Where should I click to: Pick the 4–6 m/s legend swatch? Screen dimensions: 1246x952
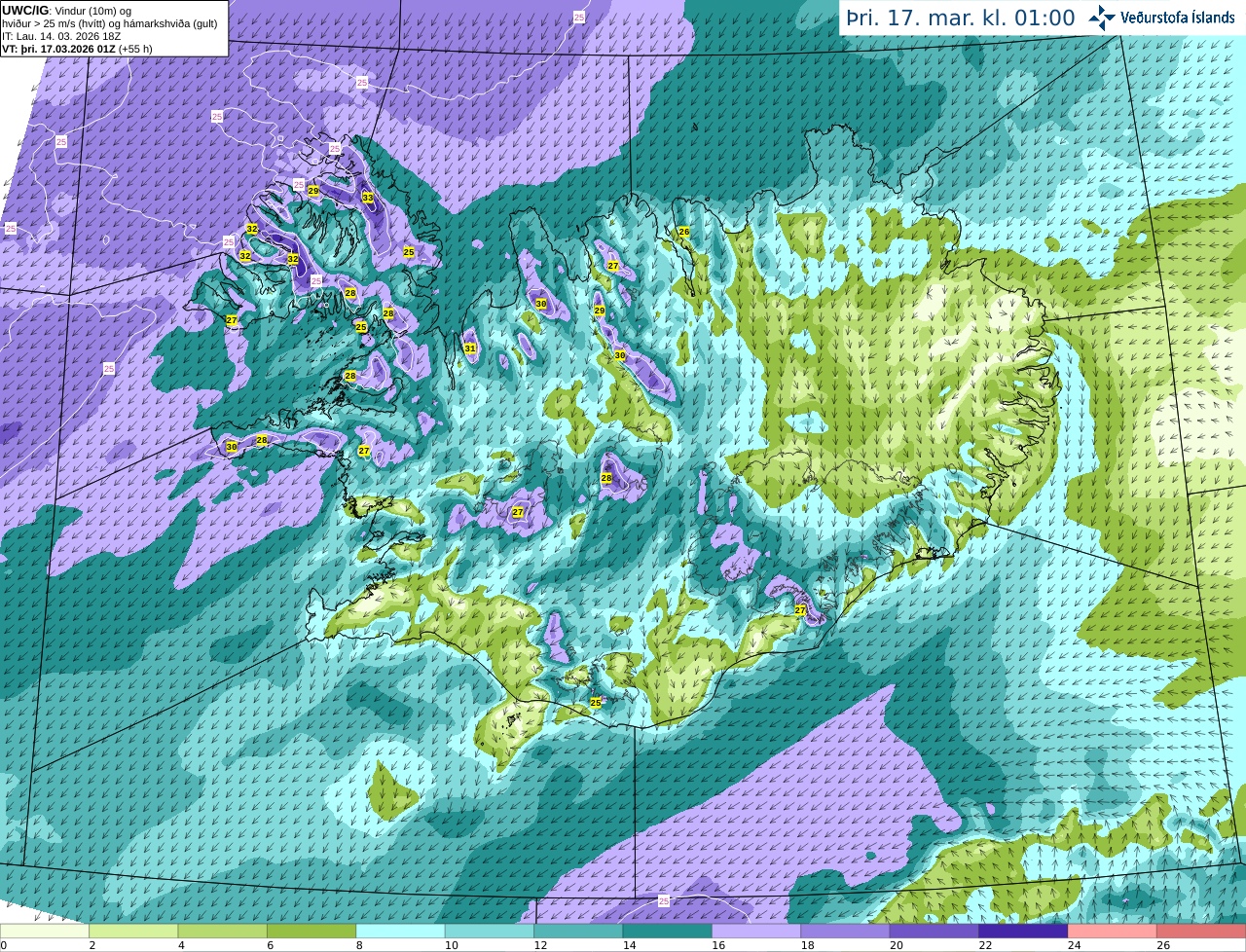pos(223,932)
